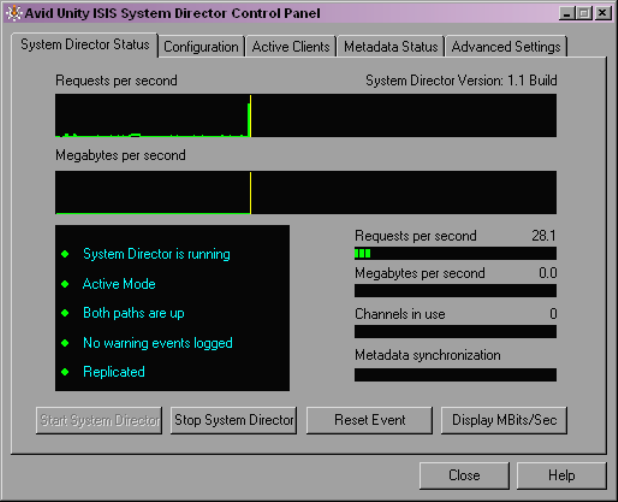This screenshot has width=618, height=502.
Task: Click the Requests per second history graph
Action: 306,115
